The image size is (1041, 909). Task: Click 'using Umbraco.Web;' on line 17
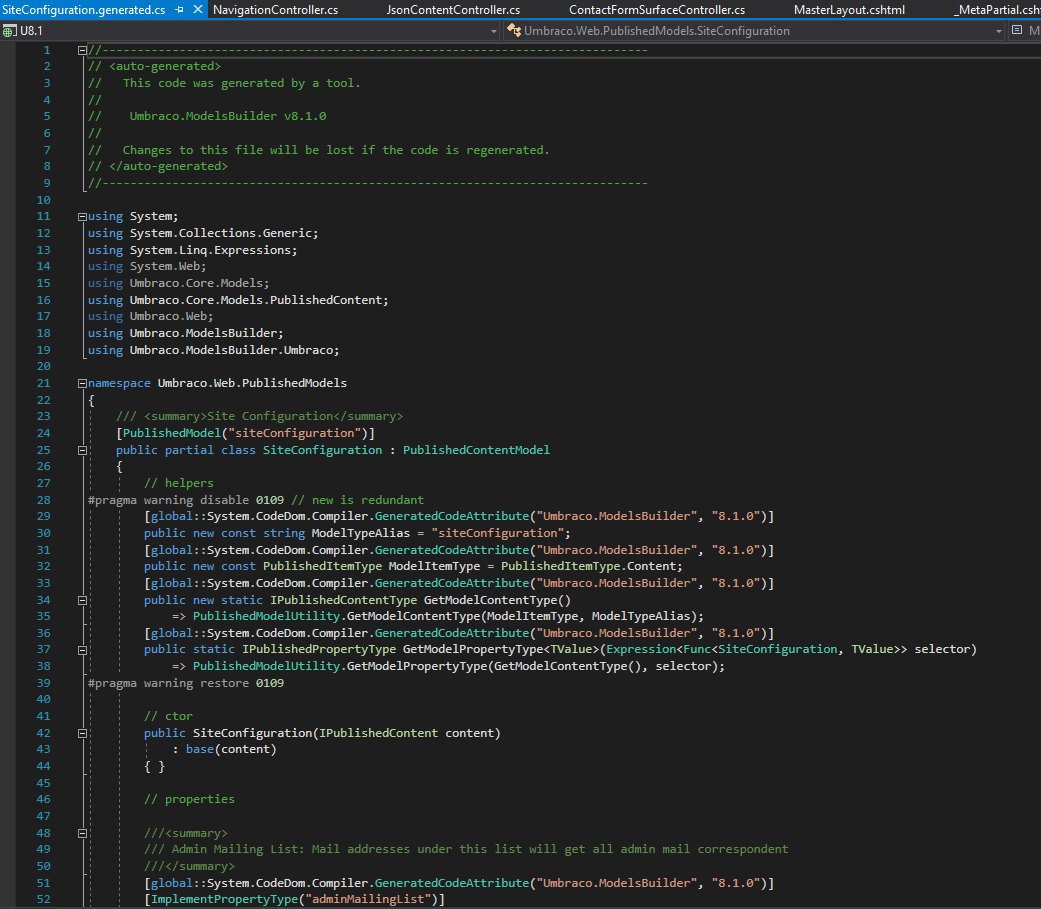pyautogui.click(x=150, y=317)
